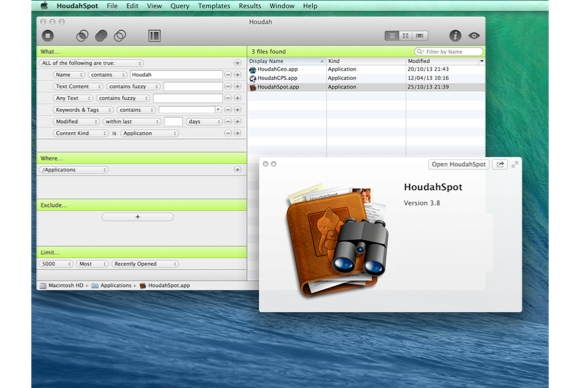Click the HoudahGeo.app icon in results
580x388 pixels.
click(253, 70)
